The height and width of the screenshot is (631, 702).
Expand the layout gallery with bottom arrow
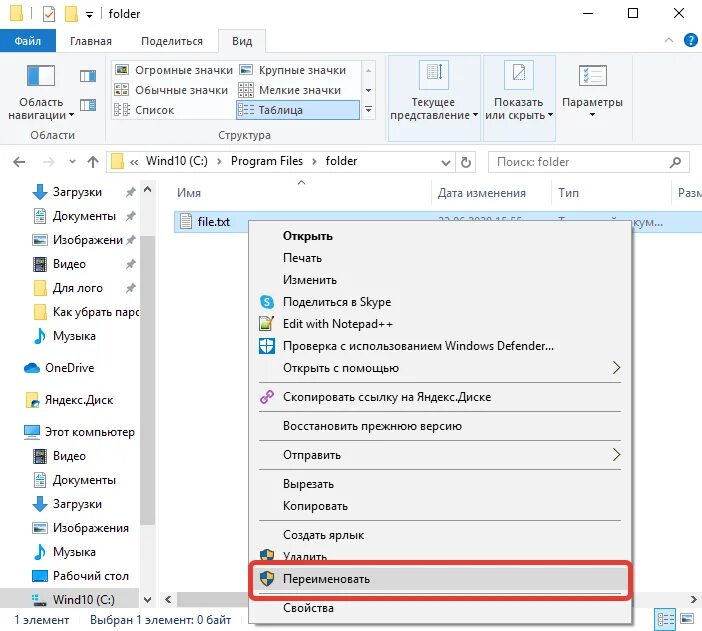coord(368,110)
